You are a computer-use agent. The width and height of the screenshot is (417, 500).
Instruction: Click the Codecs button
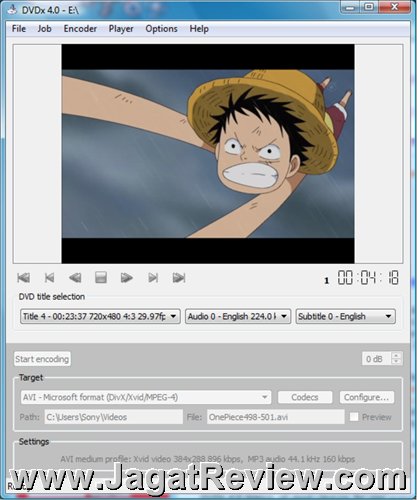coord(305,397)
